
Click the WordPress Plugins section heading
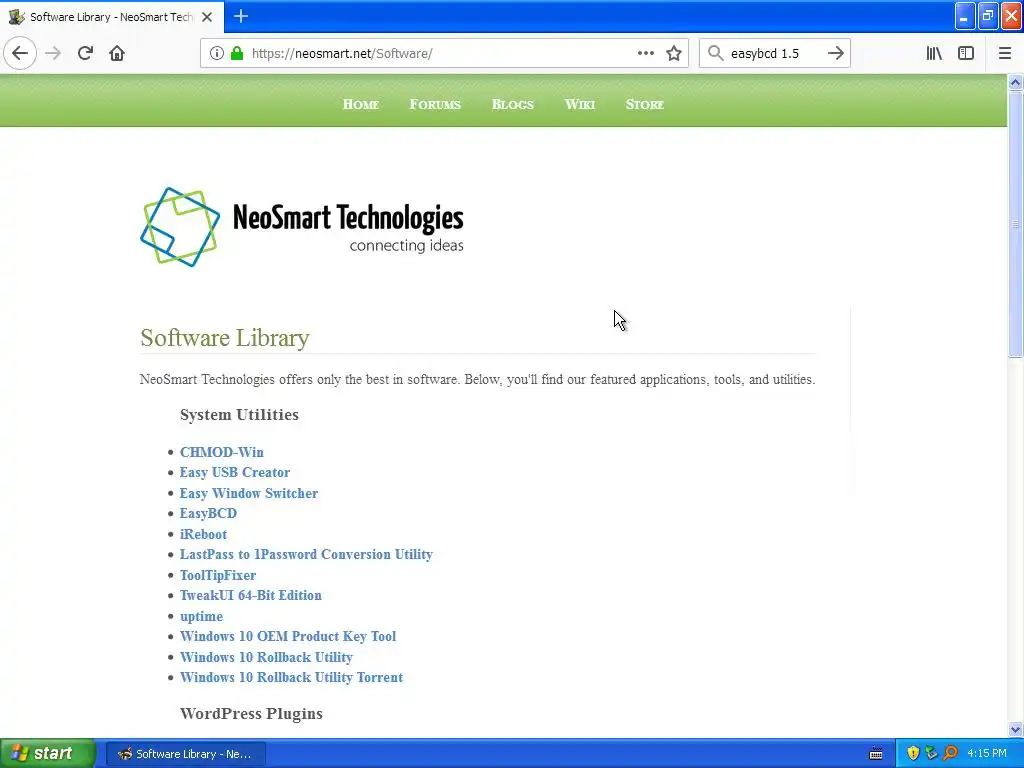[x=251, y=713]
